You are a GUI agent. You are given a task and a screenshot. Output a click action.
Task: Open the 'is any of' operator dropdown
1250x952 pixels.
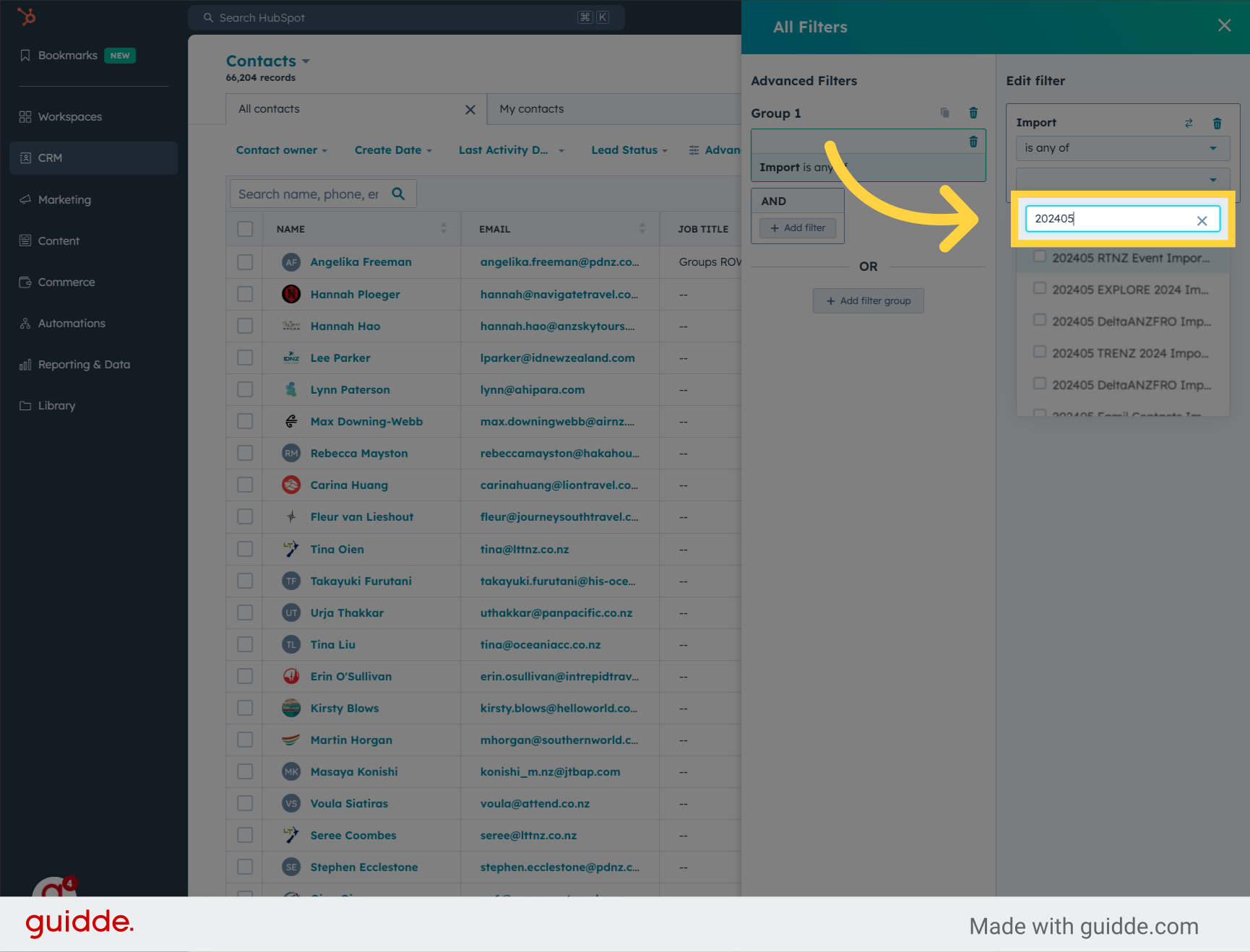point(1122,148)
